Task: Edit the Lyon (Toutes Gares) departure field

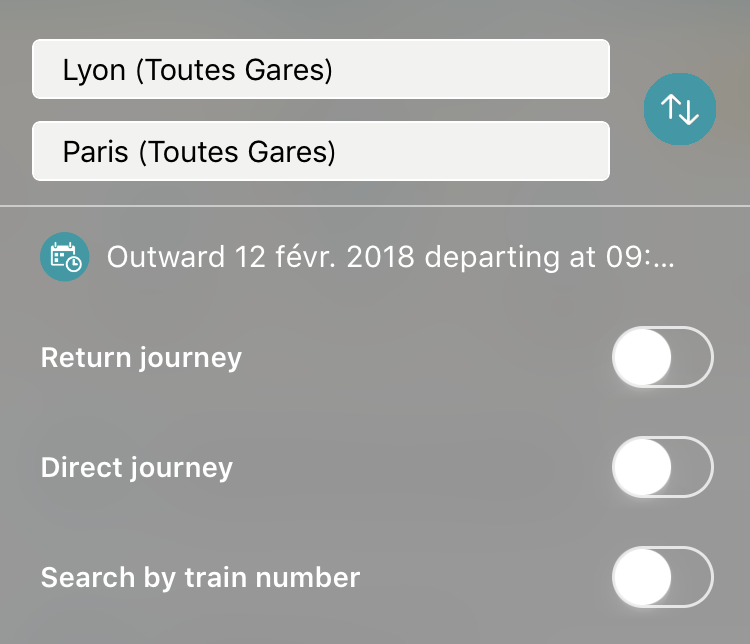Action: [x=321, y=69]
